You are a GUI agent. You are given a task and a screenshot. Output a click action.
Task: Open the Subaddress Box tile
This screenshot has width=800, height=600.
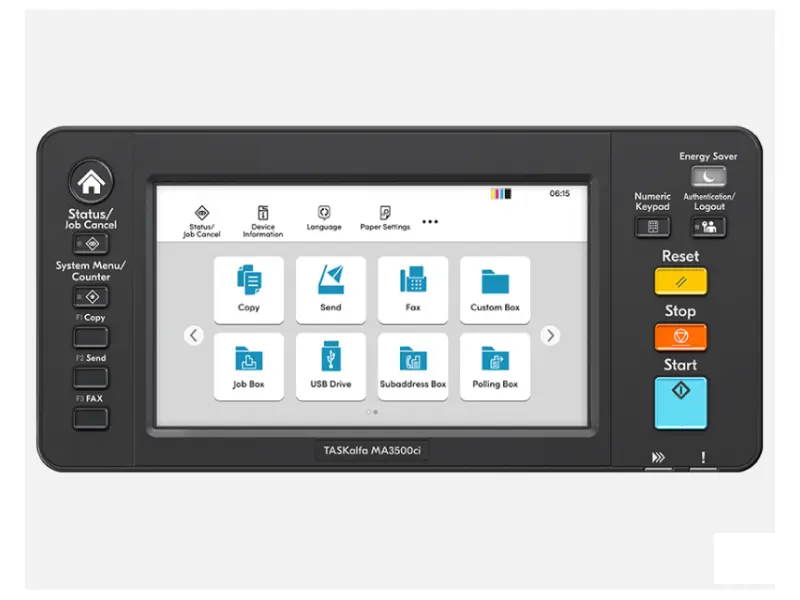click(x=413, y=366)
